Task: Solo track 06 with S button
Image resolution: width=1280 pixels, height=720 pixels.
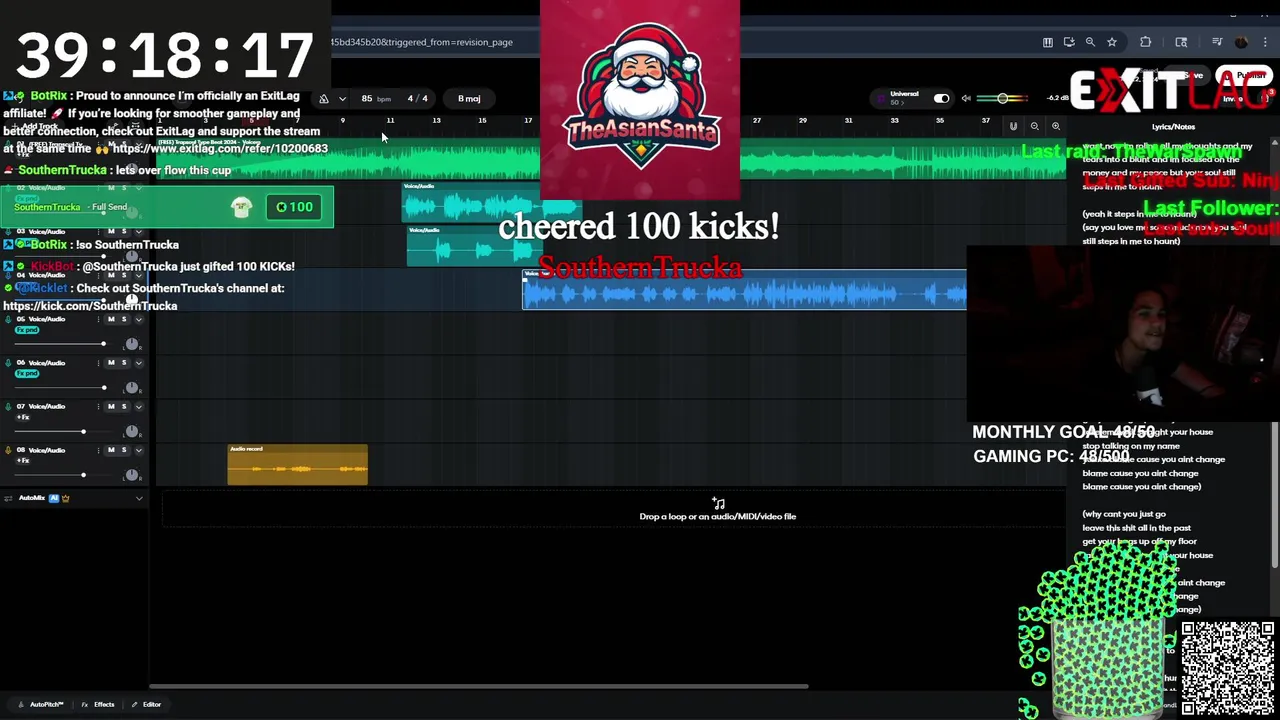Action: 124,363
